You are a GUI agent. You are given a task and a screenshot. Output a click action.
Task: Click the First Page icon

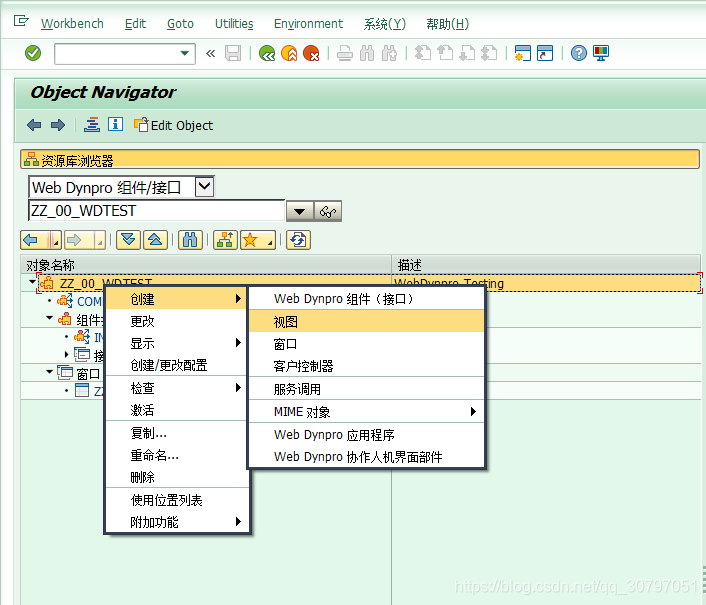tap(423, 53)
